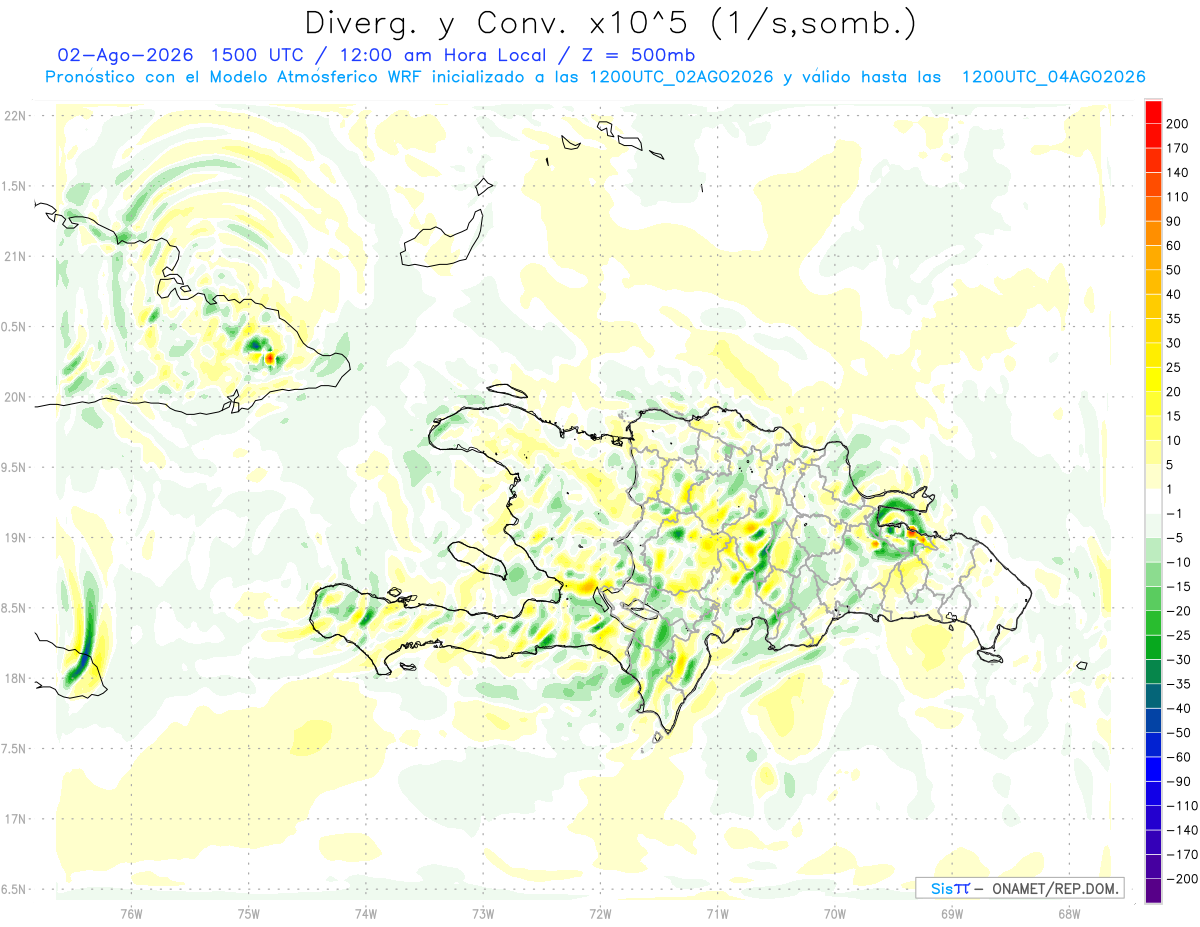Click the "69W" longitude label
This screenshot has width=1200, height=927.
952,914
